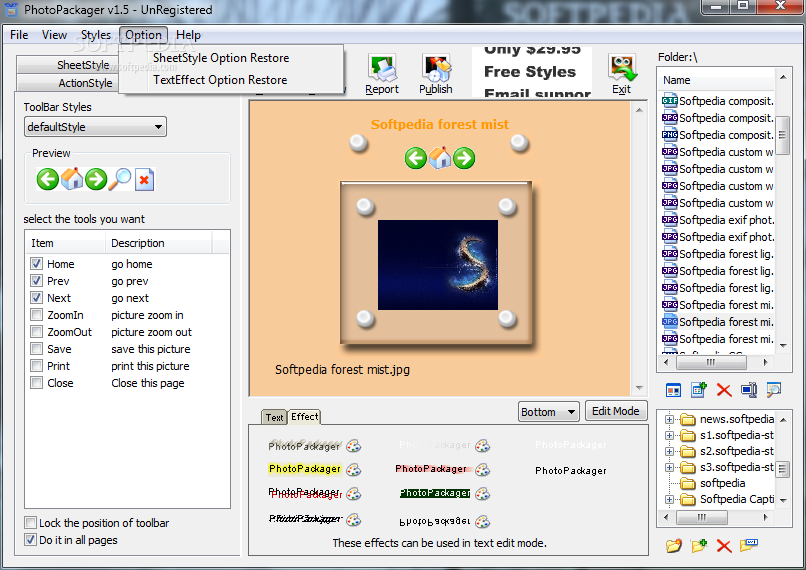
Task: Open palette for mirrored text effect
Action: (482, 522)
